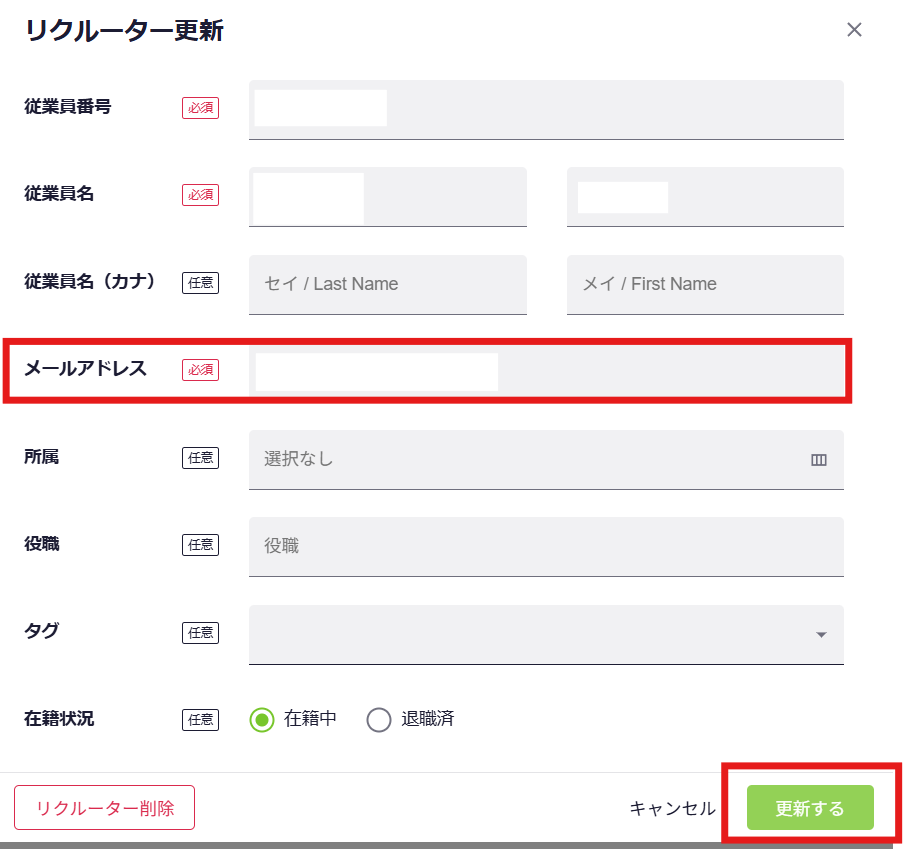
Task: Select the 在籍中 radio button
Action: (262, 719)
